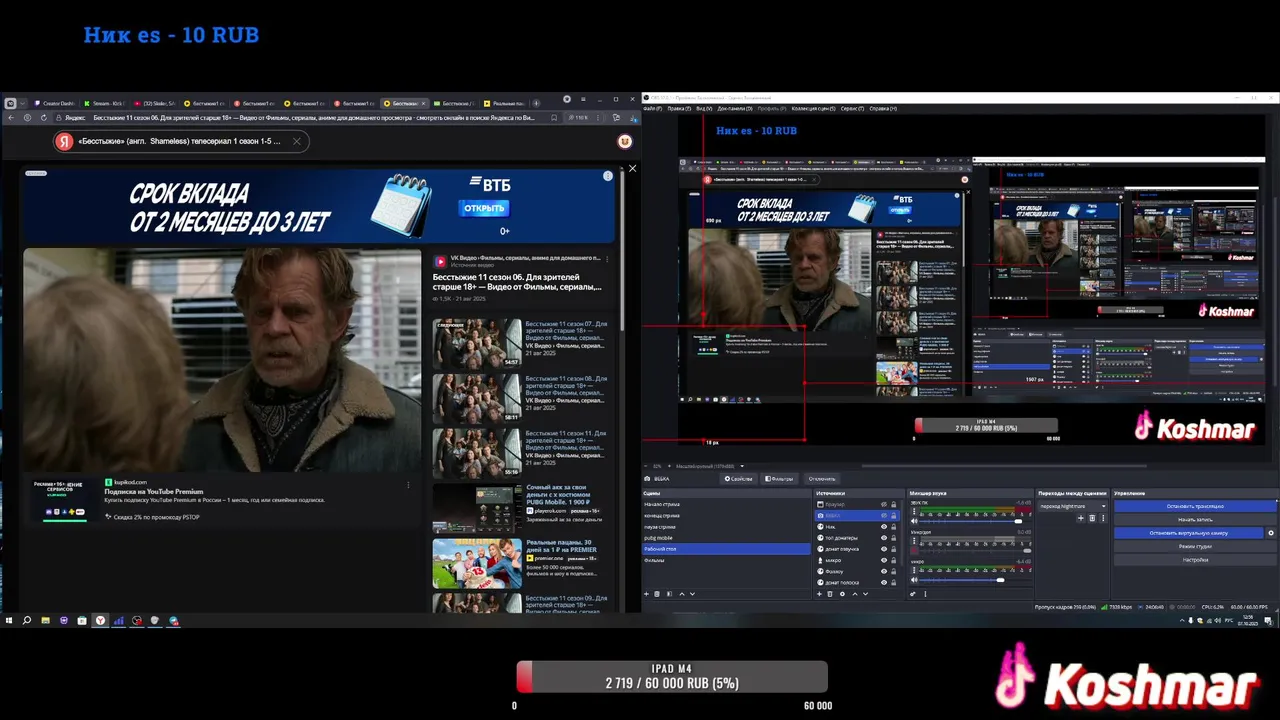Adjust микро volume slider
This screenshot has height=720, width=1280.
coord(1000,580)
